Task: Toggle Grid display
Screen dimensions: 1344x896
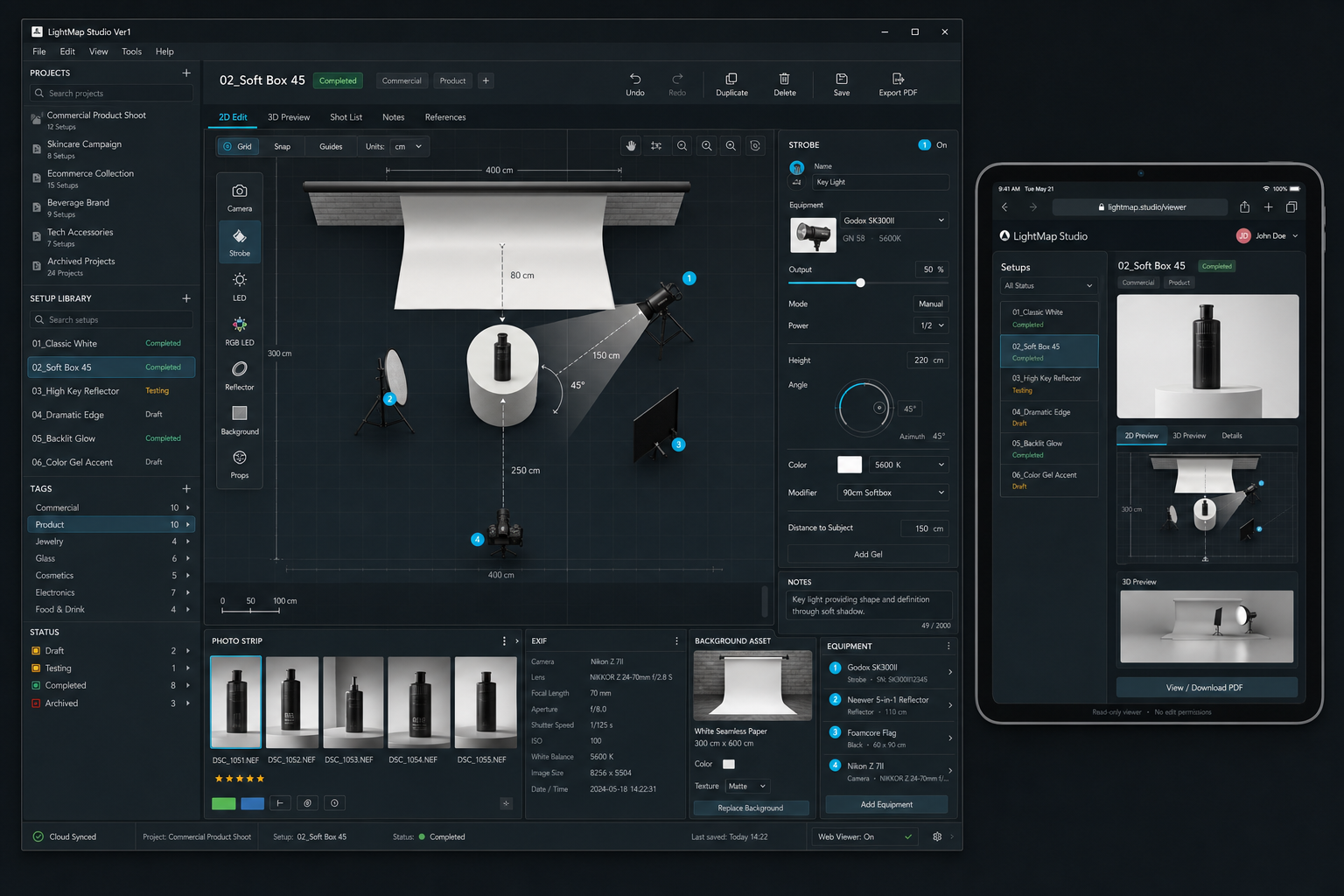Action: pyautogui.click(x=237, y=146)
